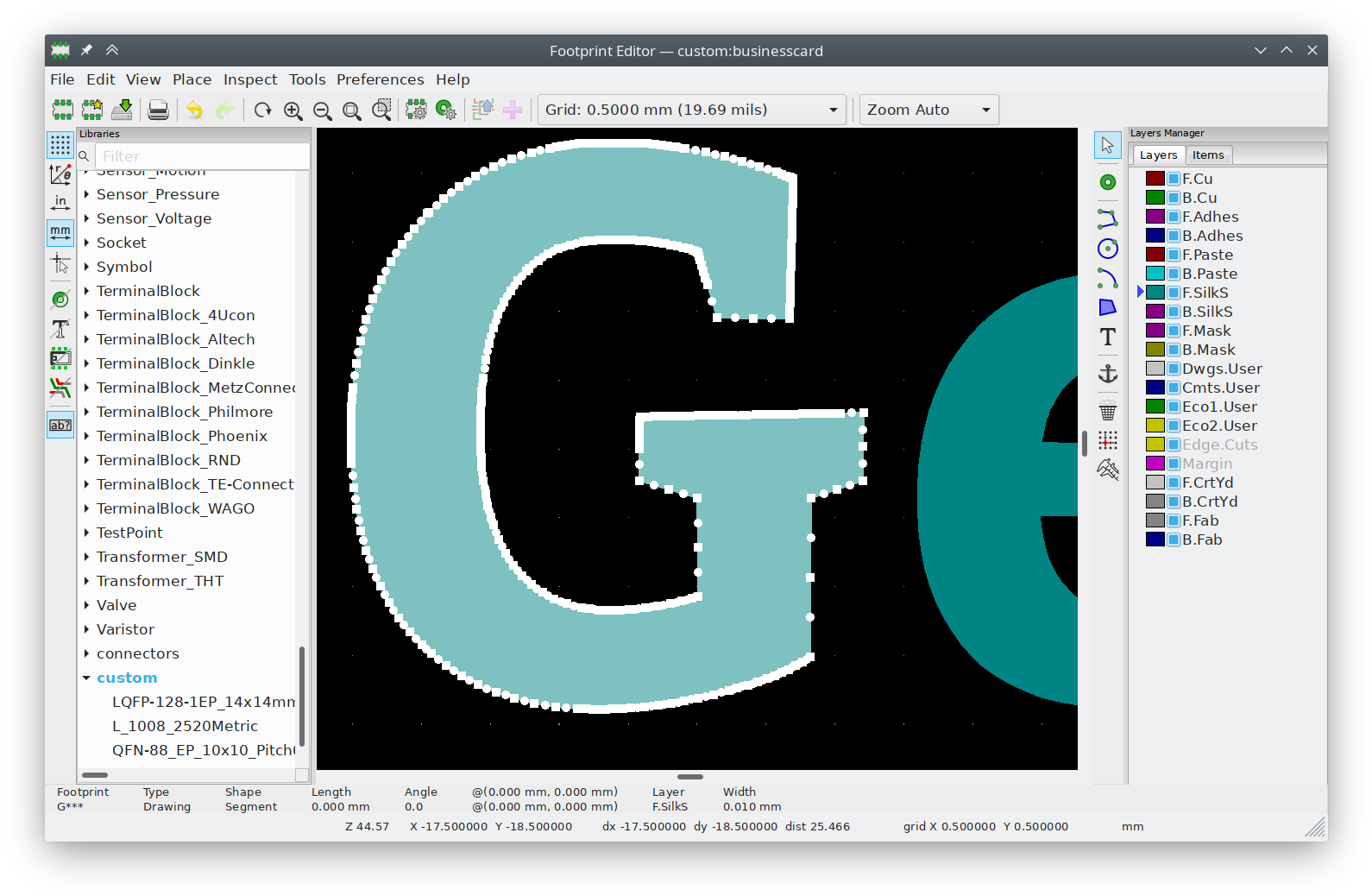Select the Draw Polygon tool

1108,307
